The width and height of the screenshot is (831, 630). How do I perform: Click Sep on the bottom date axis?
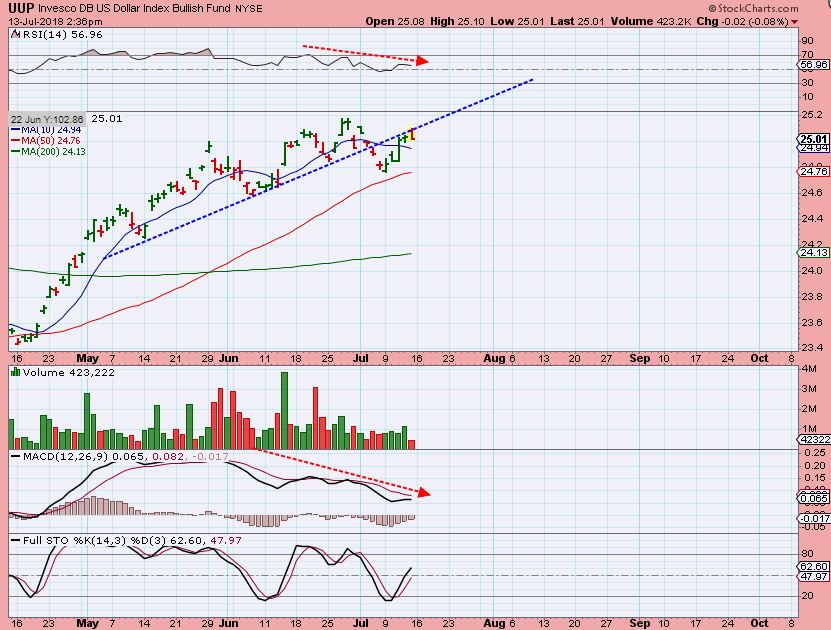pos(640,624)
